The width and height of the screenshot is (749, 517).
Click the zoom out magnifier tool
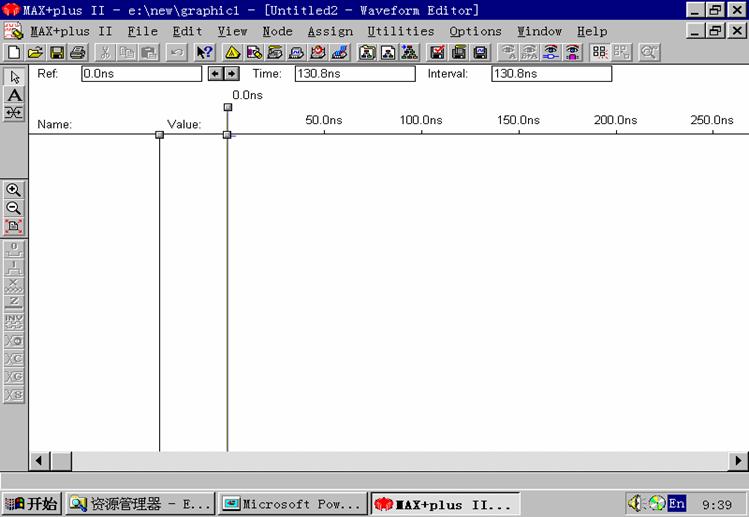coord(14,208)
